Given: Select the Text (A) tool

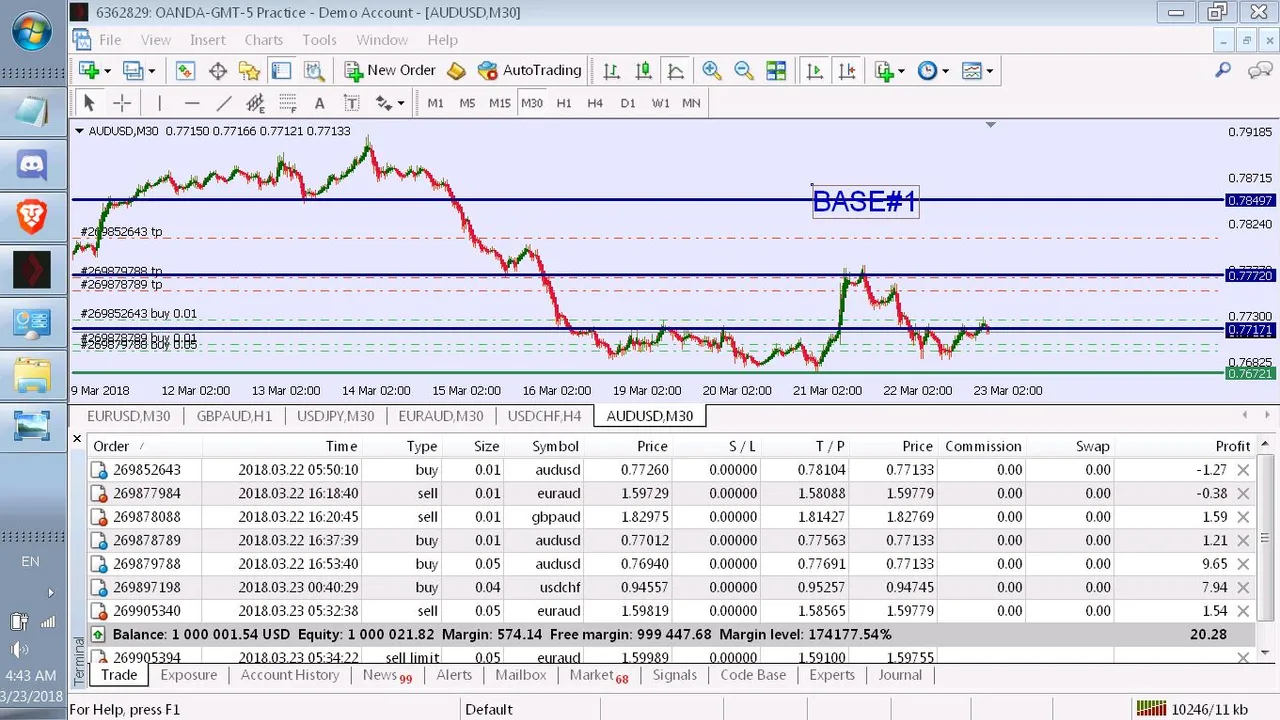Looking at the screenshot, I should point(319,102).
